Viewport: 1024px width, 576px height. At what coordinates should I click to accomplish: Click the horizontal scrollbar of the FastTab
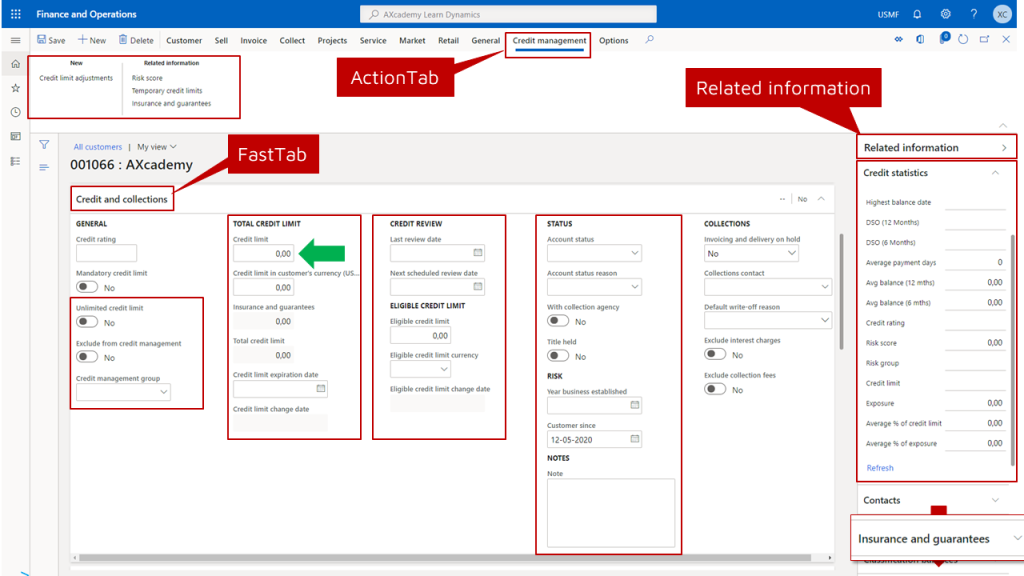click(x=444, y=558)
